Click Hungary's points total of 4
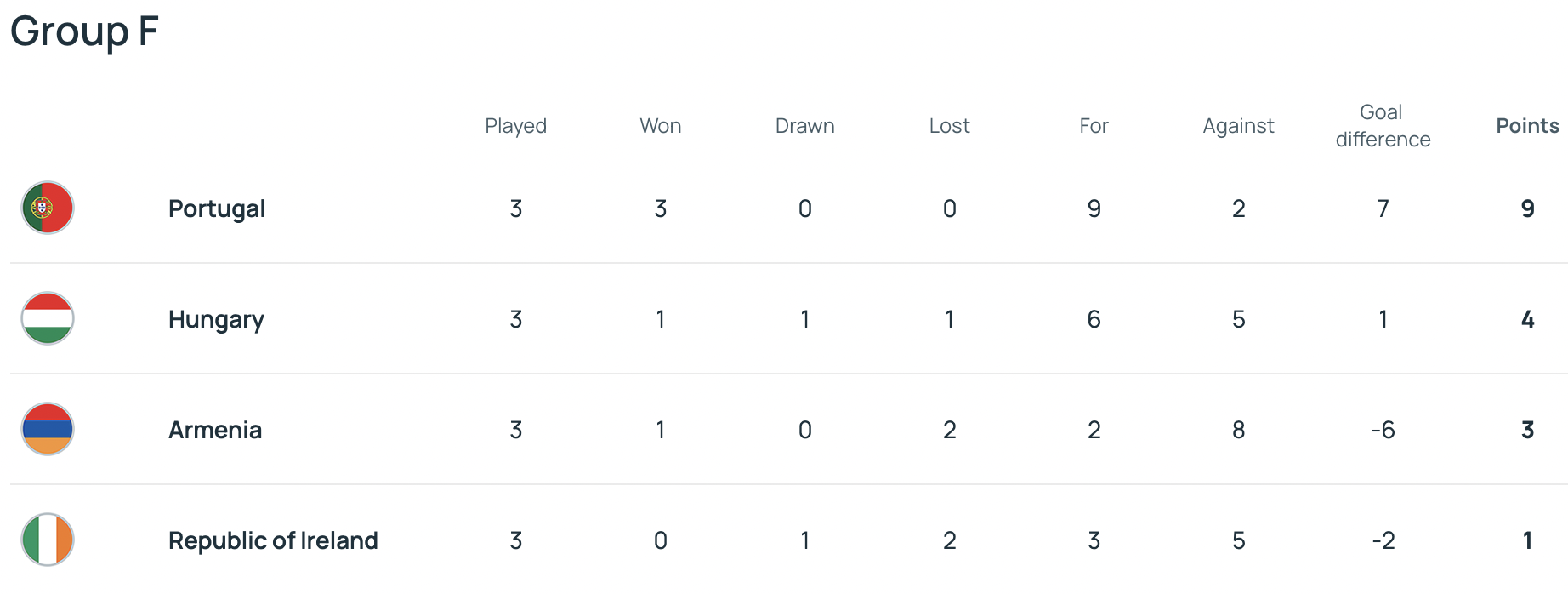 coord(1527,319)
